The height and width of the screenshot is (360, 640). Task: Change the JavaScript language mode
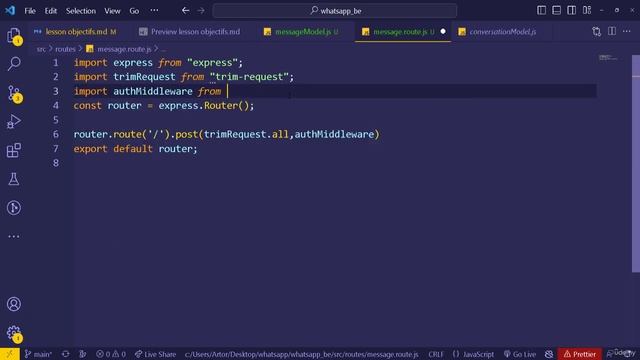tap(473, 354)
